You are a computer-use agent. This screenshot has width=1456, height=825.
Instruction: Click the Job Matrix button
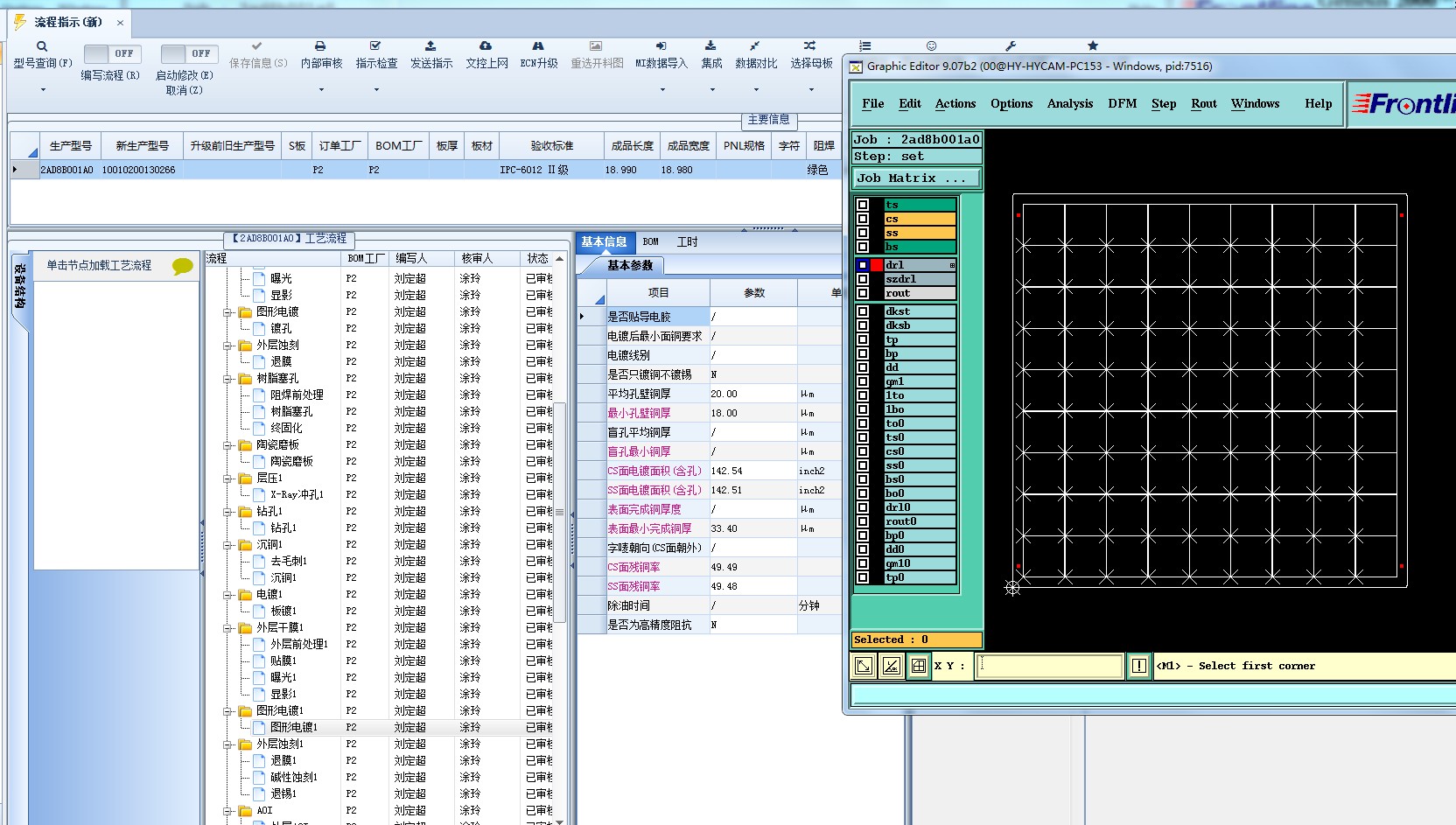pyautogui.click(x=915, y=178)
